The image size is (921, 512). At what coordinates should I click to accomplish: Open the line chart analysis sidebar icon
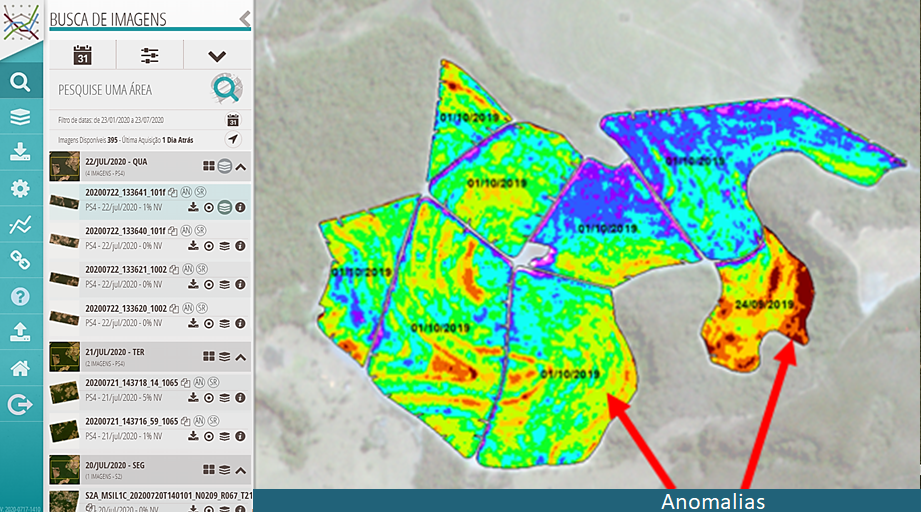tap(20, 225)
